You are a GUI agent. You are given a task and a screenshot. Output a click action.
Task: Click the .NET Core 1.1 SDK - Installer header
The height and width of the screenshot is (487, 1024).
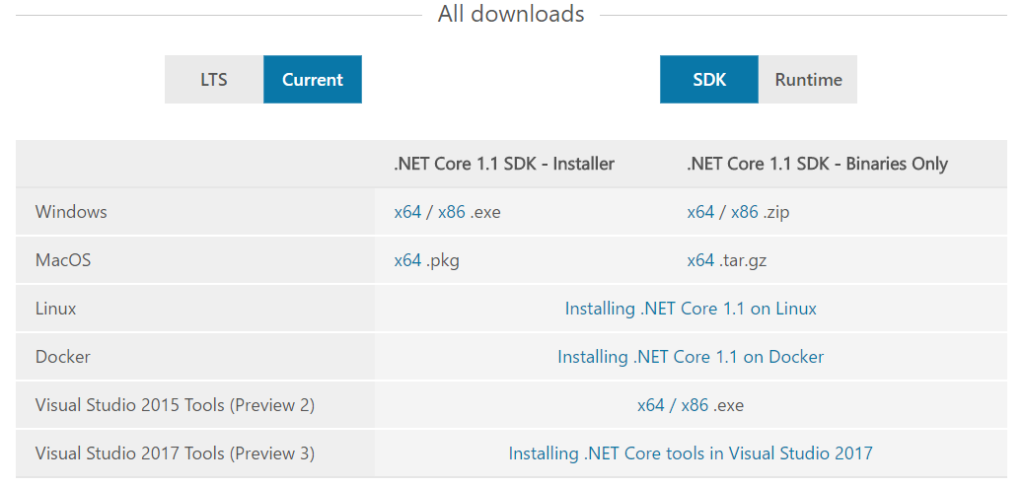tap(504, 164)
